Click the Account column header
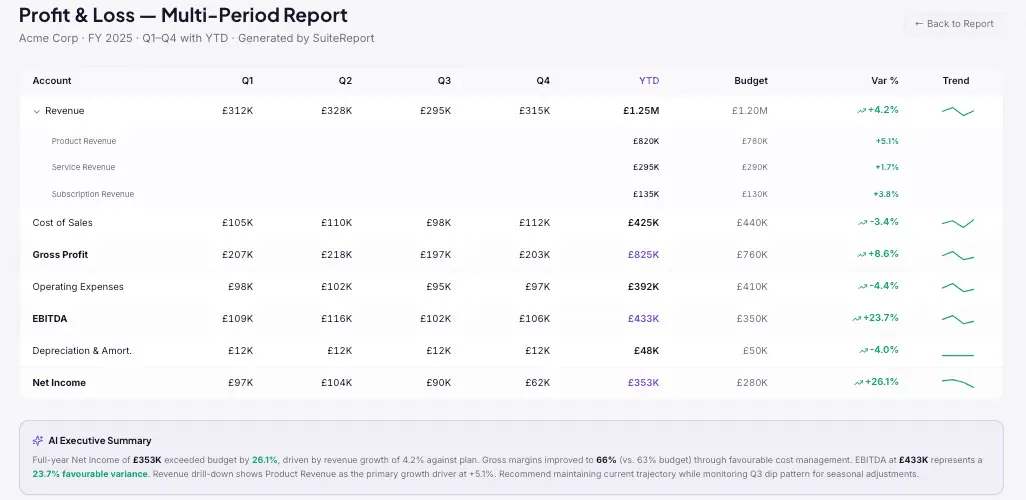 pos(52,81)
